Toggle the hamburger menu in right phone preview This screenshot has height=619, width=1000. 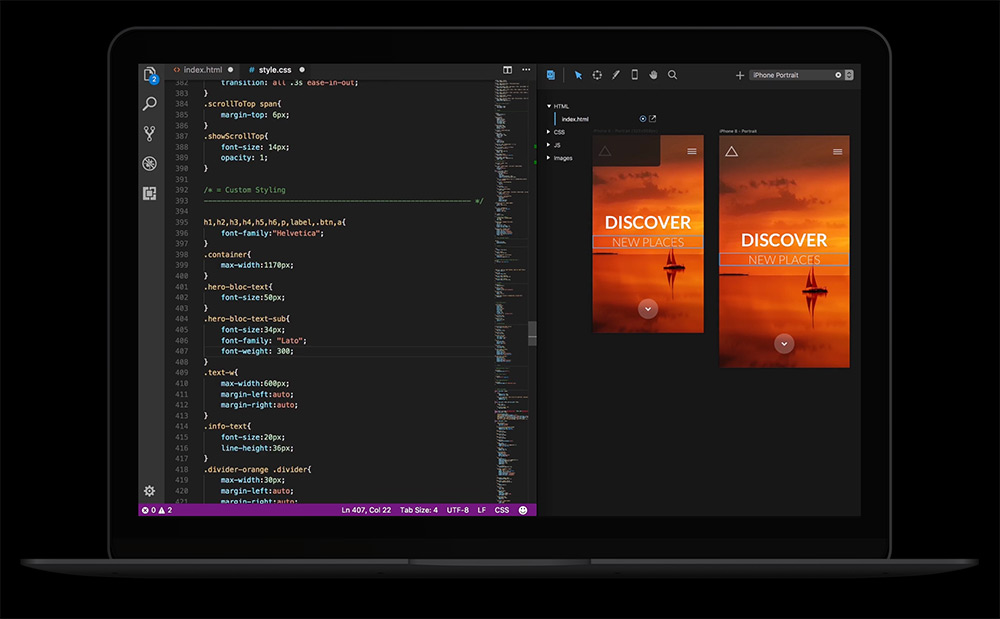point(837,152)
